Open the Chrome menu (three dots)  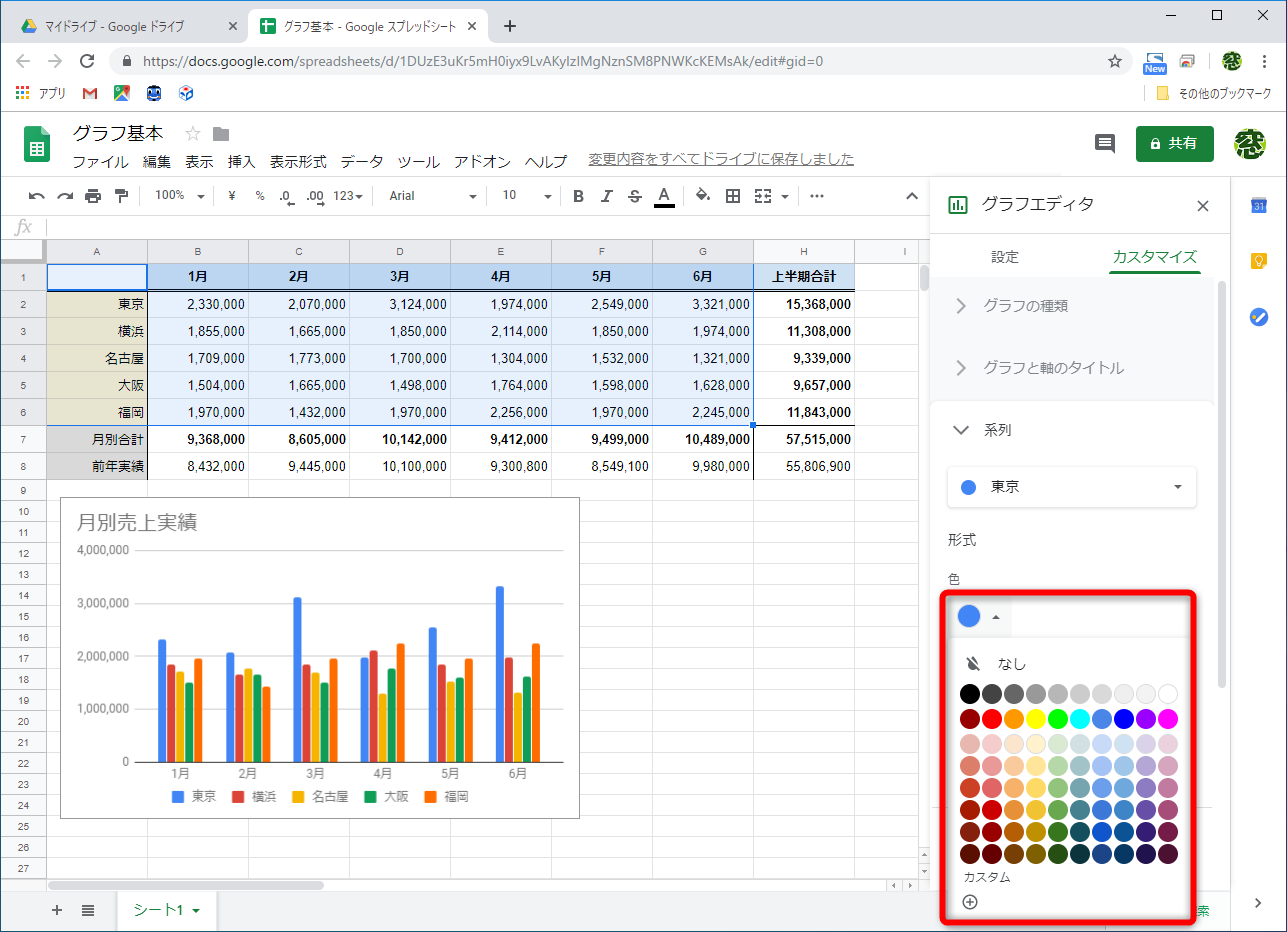point(1267,61)
